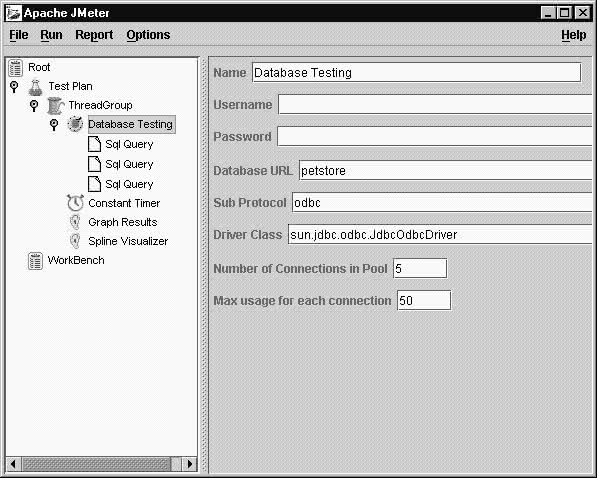Image resolution: width=597 pixels, height=478 pixels.
Task: Click the Driver Class text field
Action: pyautogui.click(x=441, y=235)
